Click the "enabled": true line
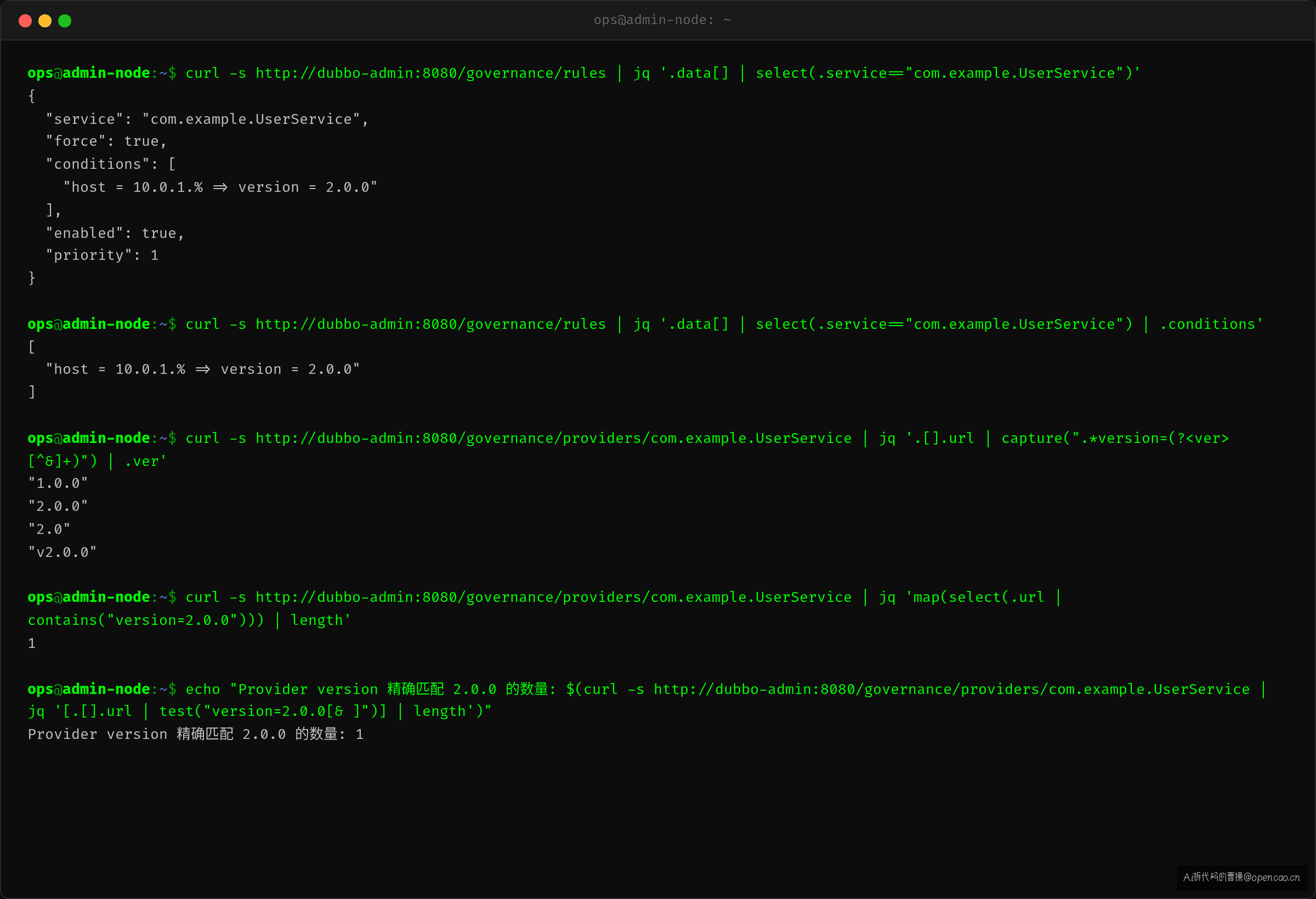The width and height of the screenshot is (1316, 899). click(x=115, y=232)
